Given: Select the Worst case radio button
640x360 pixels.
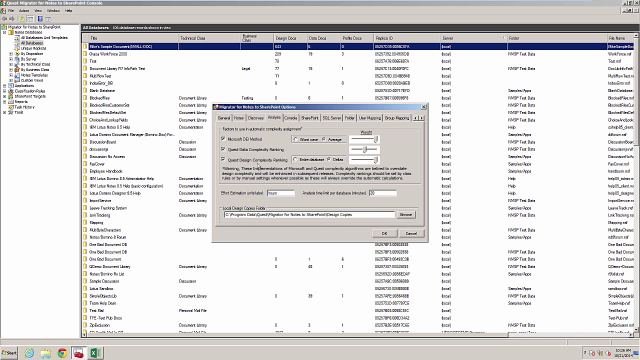Looking at the screenshot, I should point(296,139).
